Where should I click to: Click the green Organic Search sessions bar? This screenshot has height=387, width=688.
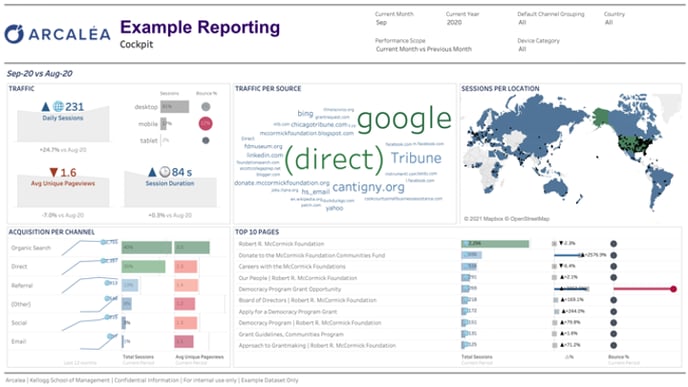147,247
